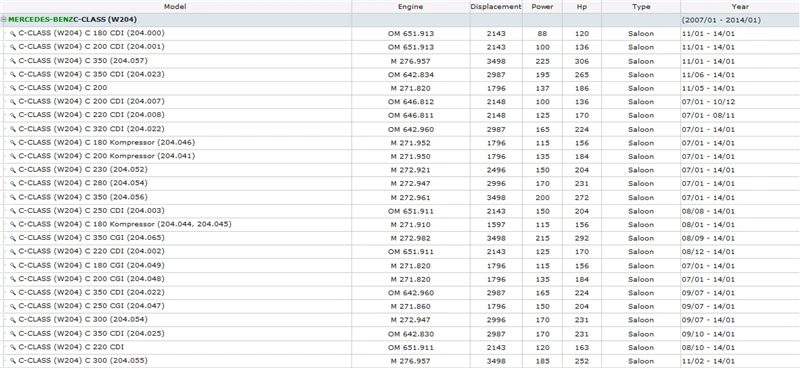Screen dimensions: 800x368
Task: Select the engine cell M 271.910
Action: tap(411, 225)
